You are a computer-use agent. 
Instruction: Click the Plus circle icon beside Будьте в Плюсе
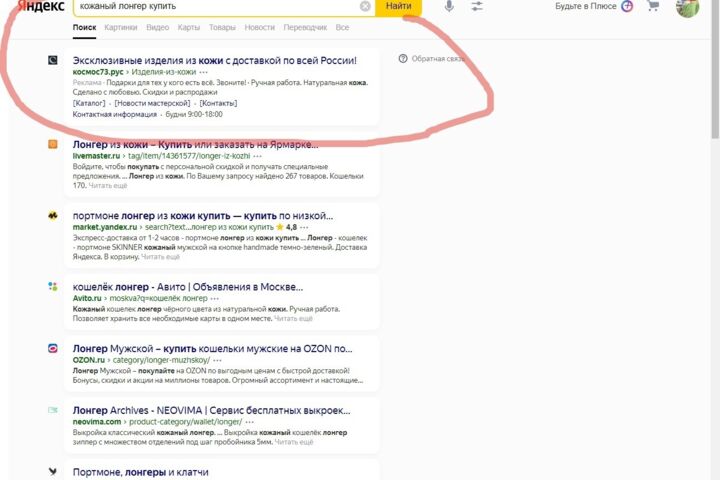[x=627, y=6]
